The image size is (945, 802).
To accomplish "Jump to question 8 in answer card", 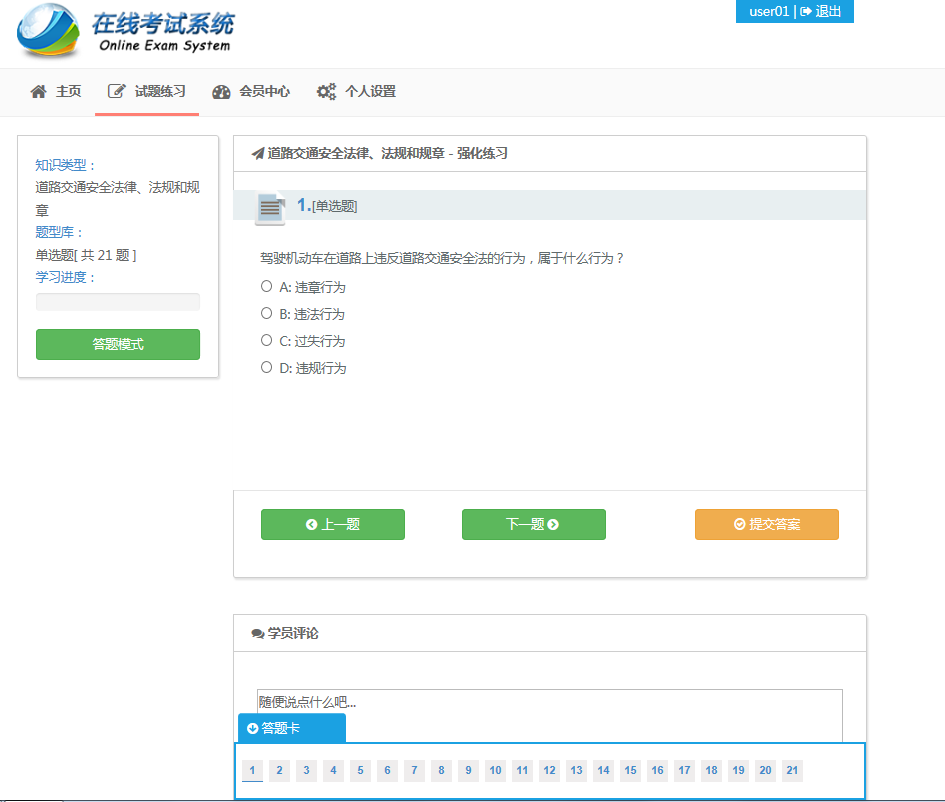I will [442, 770].
